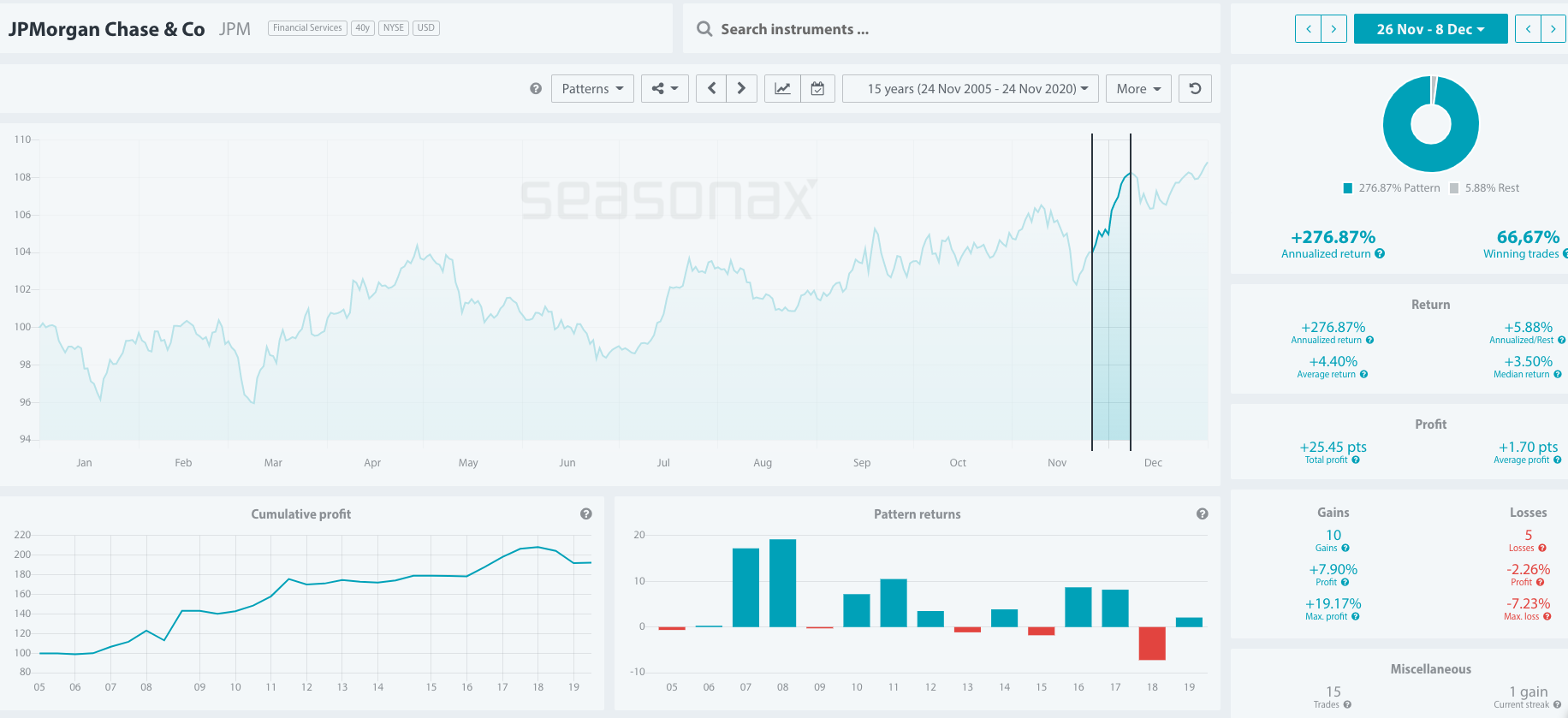Click help icon next to Average return

[1363, 374]
